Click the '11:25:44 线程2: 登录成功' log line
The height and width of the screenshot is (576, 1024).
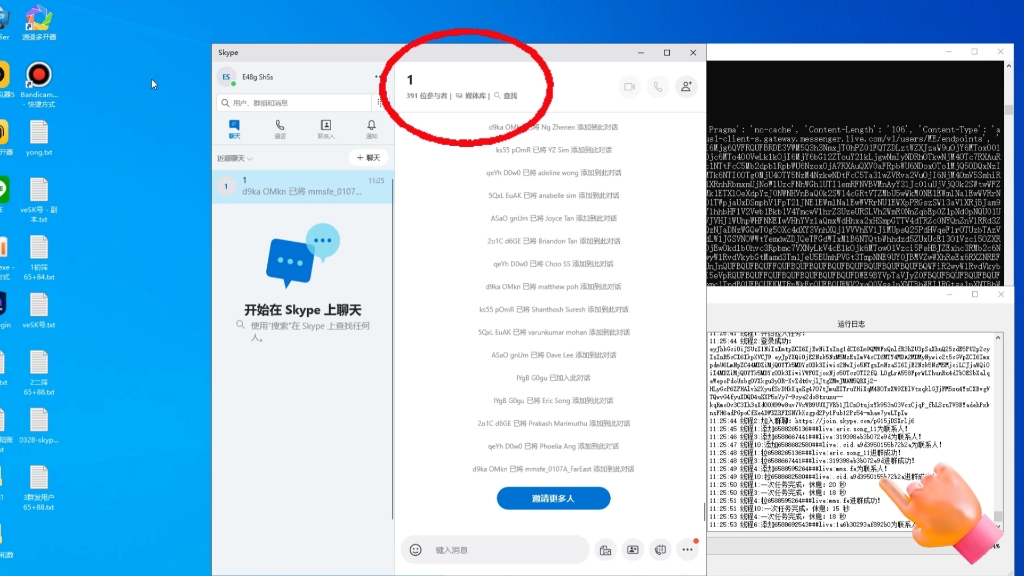(x=750, y=341)
